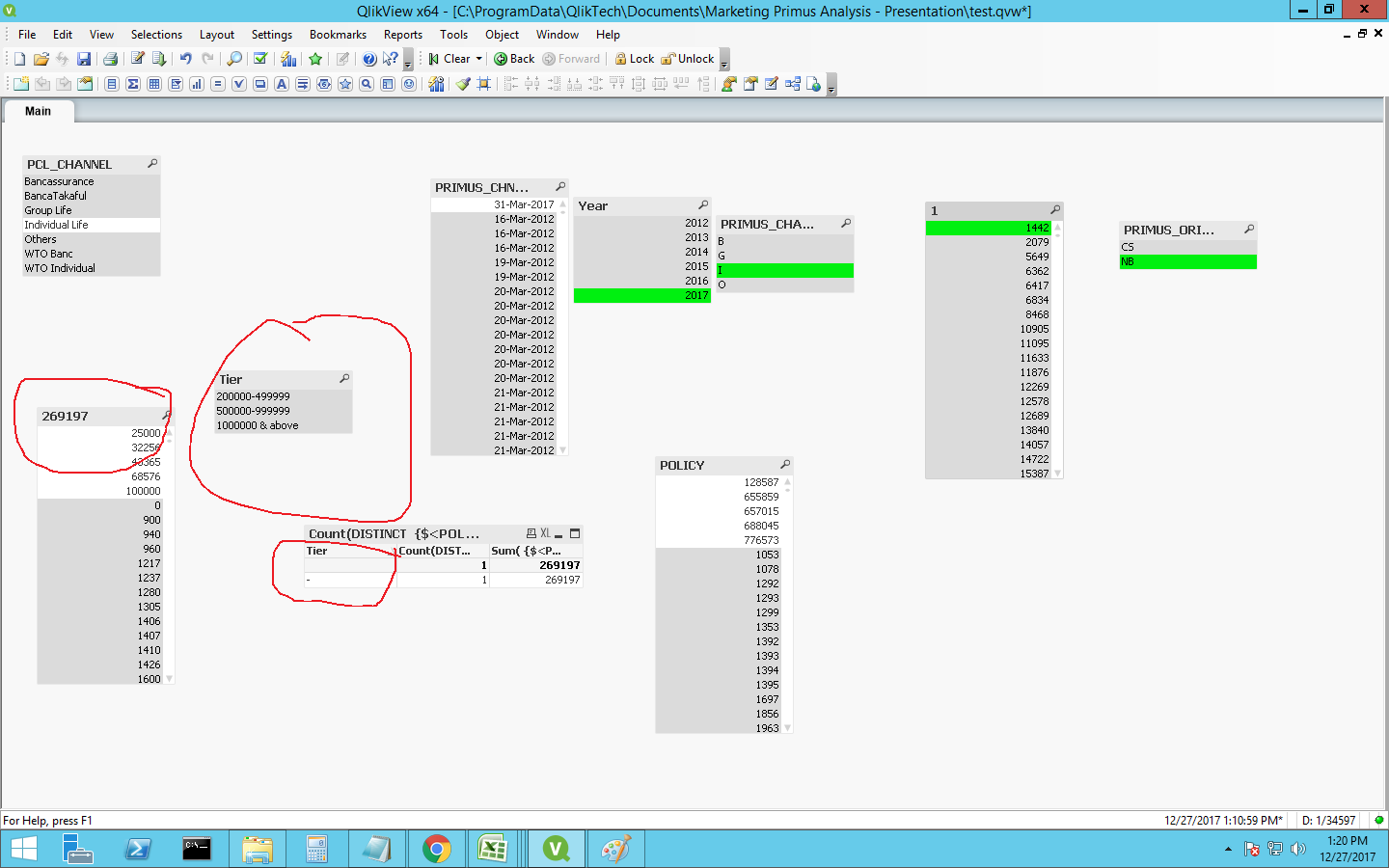Select Bancassurance in PCL_CHANNEL list
The width and height of the screenshot is (1389, 868).
point(92,181)
